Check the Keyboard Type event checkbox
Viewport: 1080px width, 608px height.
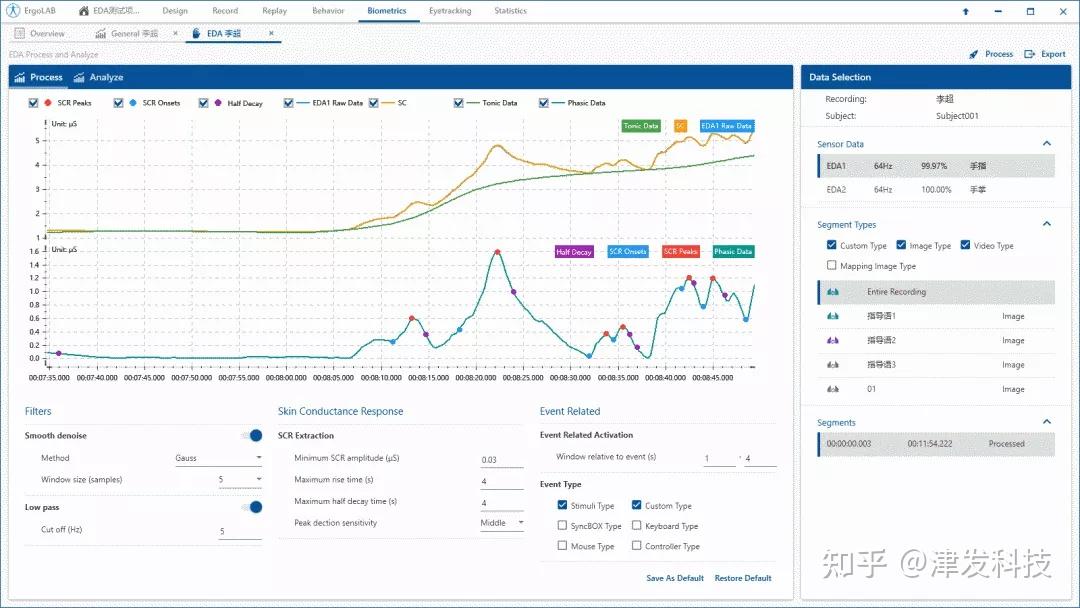tap(636, 525)
